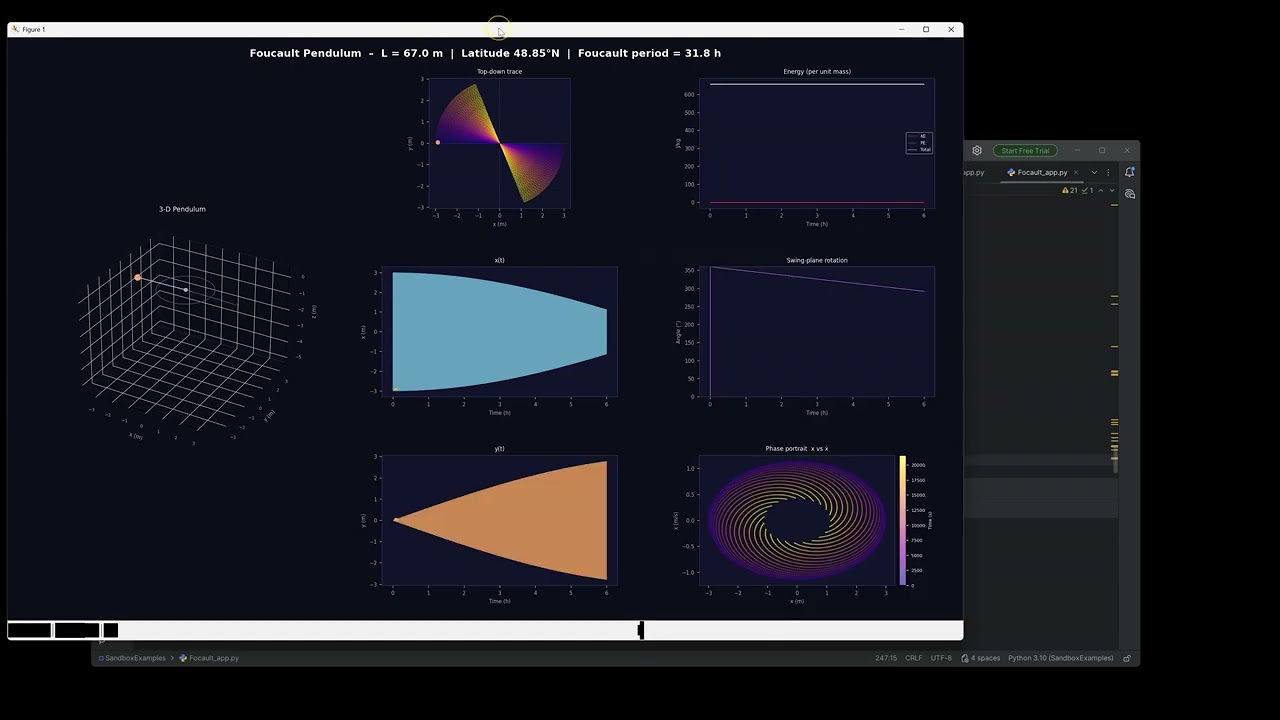Click the Top-down trace plot
The image size is (1280, 720).
tap(499, 143)
